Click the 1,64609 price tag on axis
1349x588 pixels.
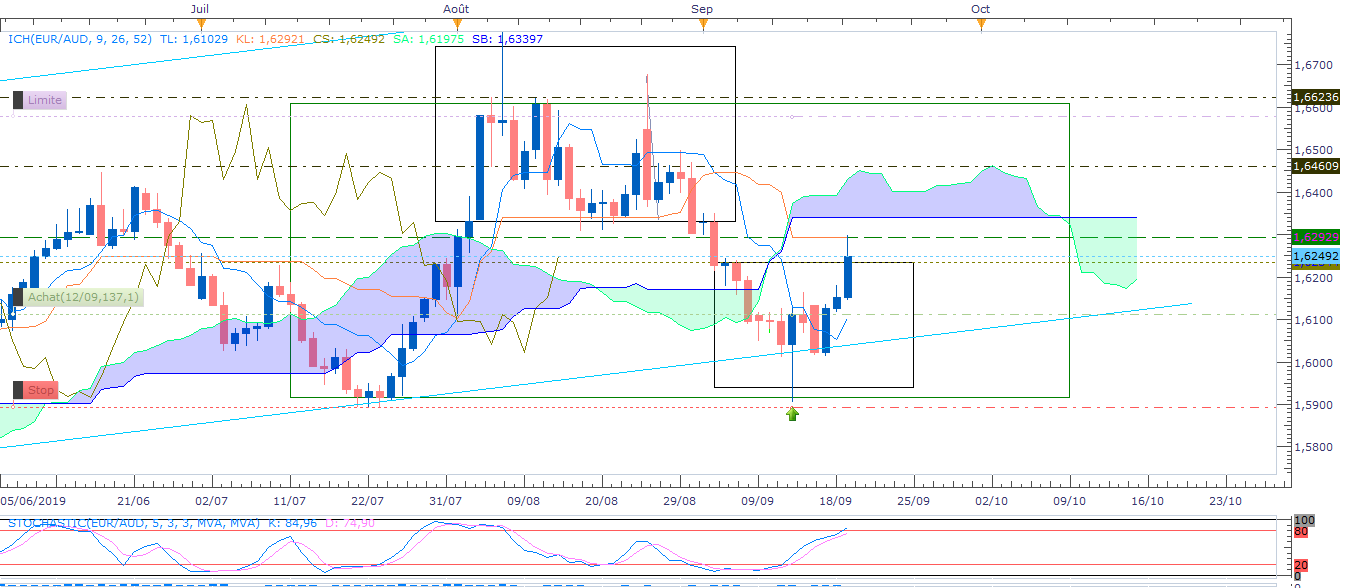coord(1316,166)
